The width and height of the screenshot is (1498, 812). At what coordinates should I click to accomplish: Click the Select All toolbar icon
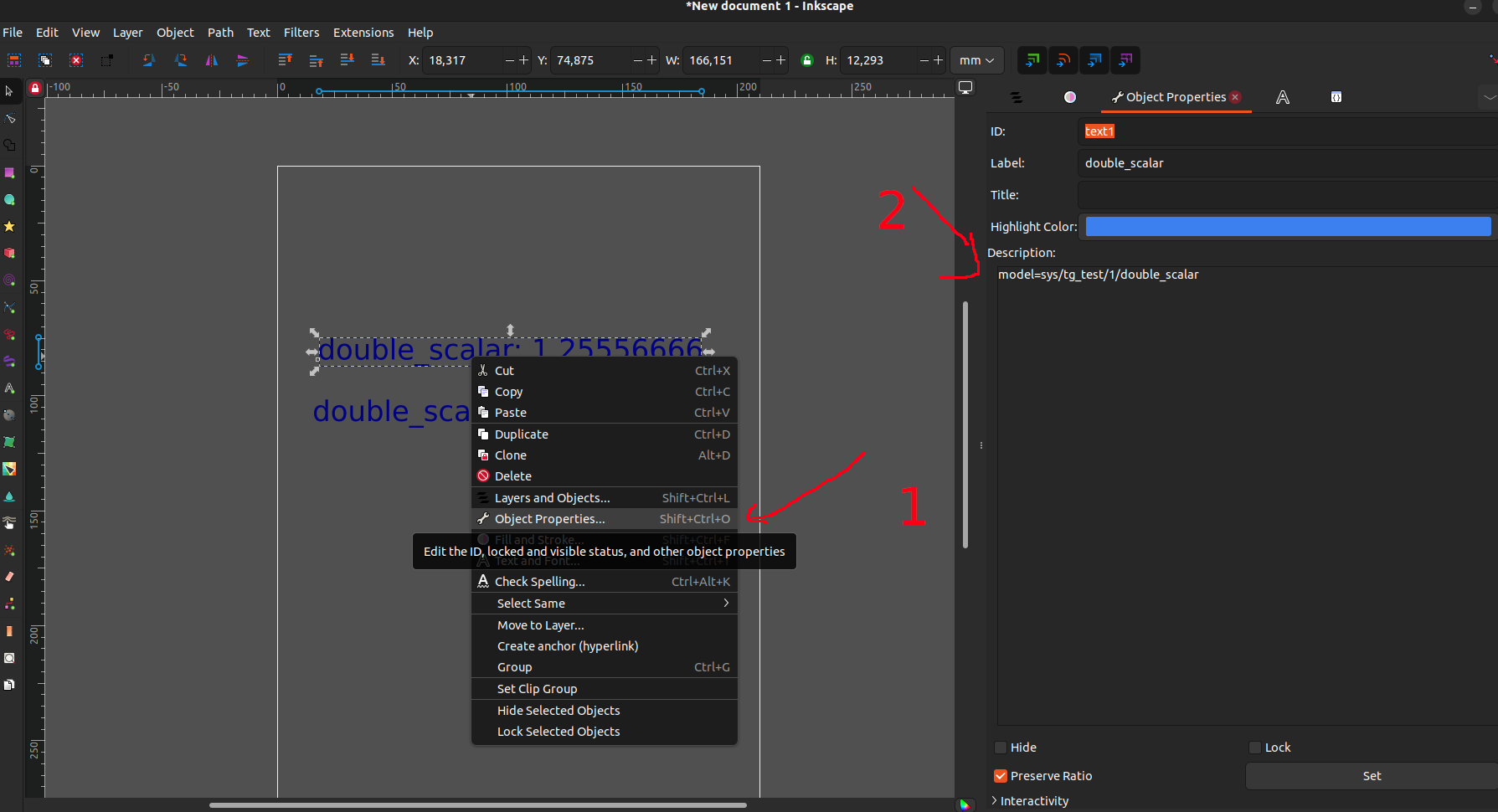(x=14, y=60)
